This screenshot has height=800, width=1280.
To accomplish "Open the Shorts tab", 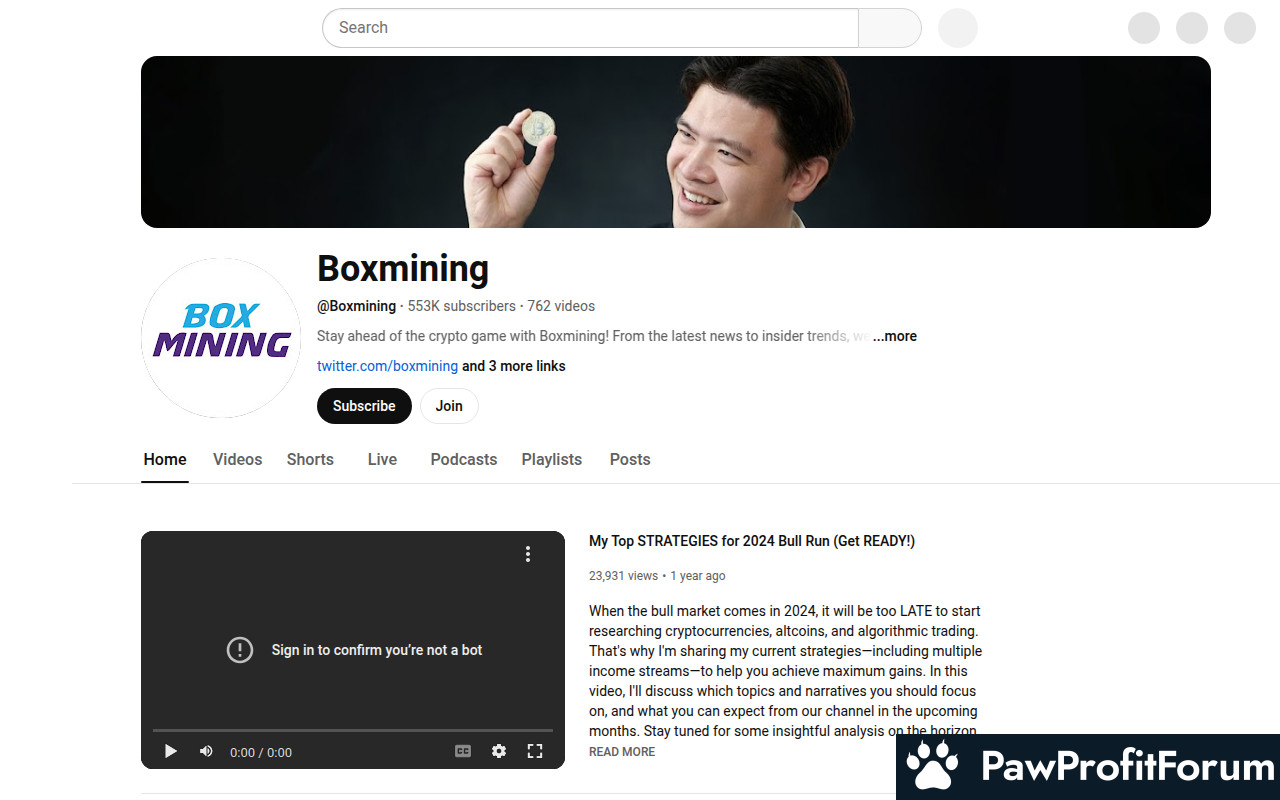I will tap(310, 460).
